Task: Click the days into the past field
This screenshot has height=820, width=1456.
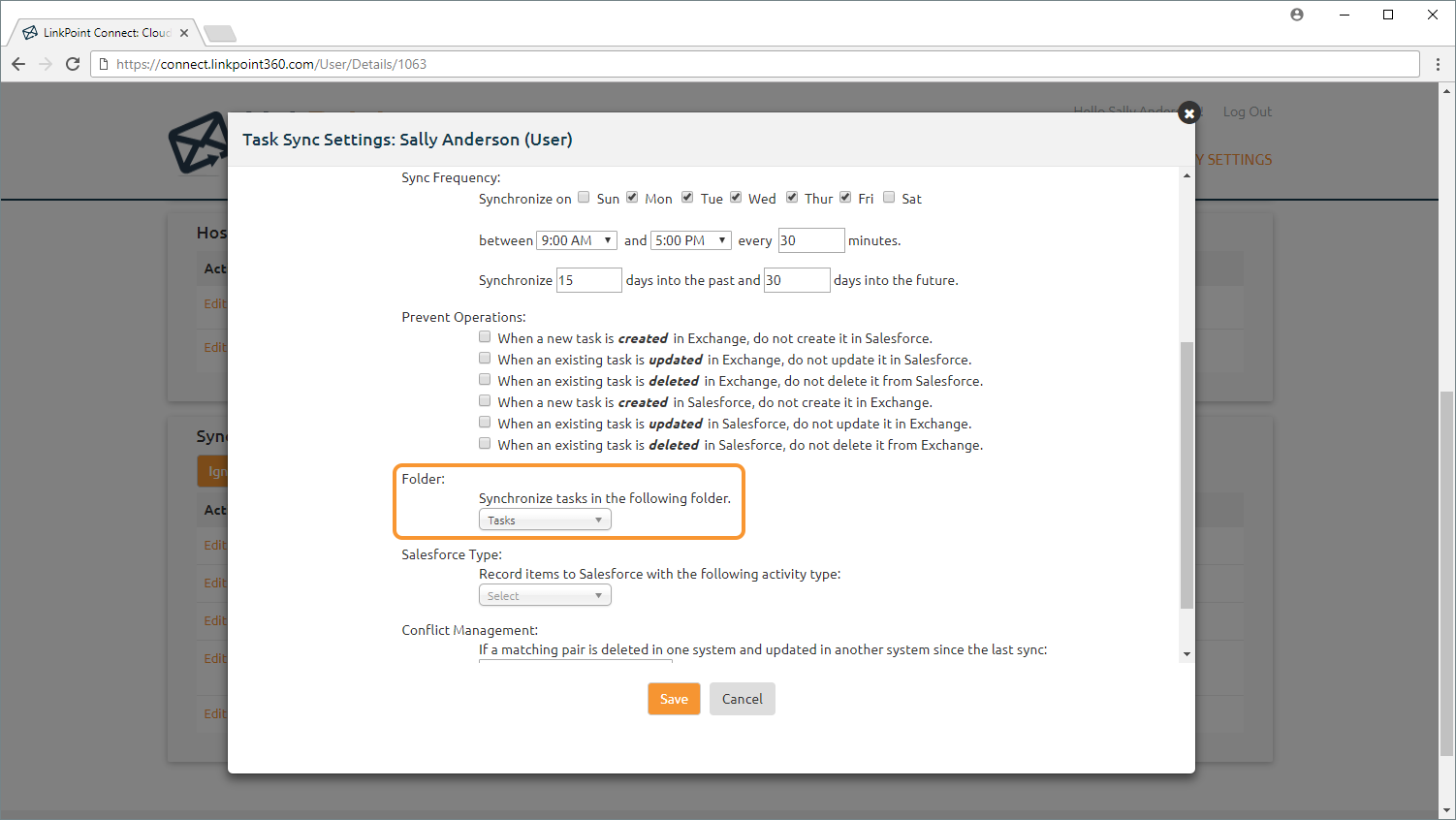Action: [589, 280]
